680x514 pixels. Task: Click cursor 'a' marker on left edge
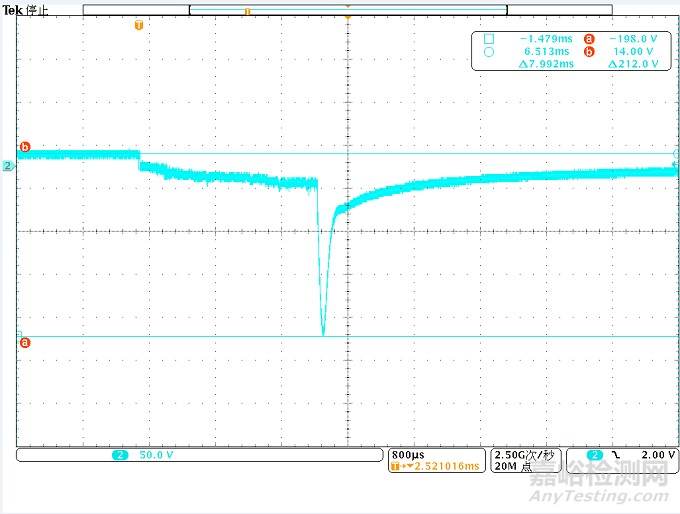pyautogui.click(x=25, y=342)
